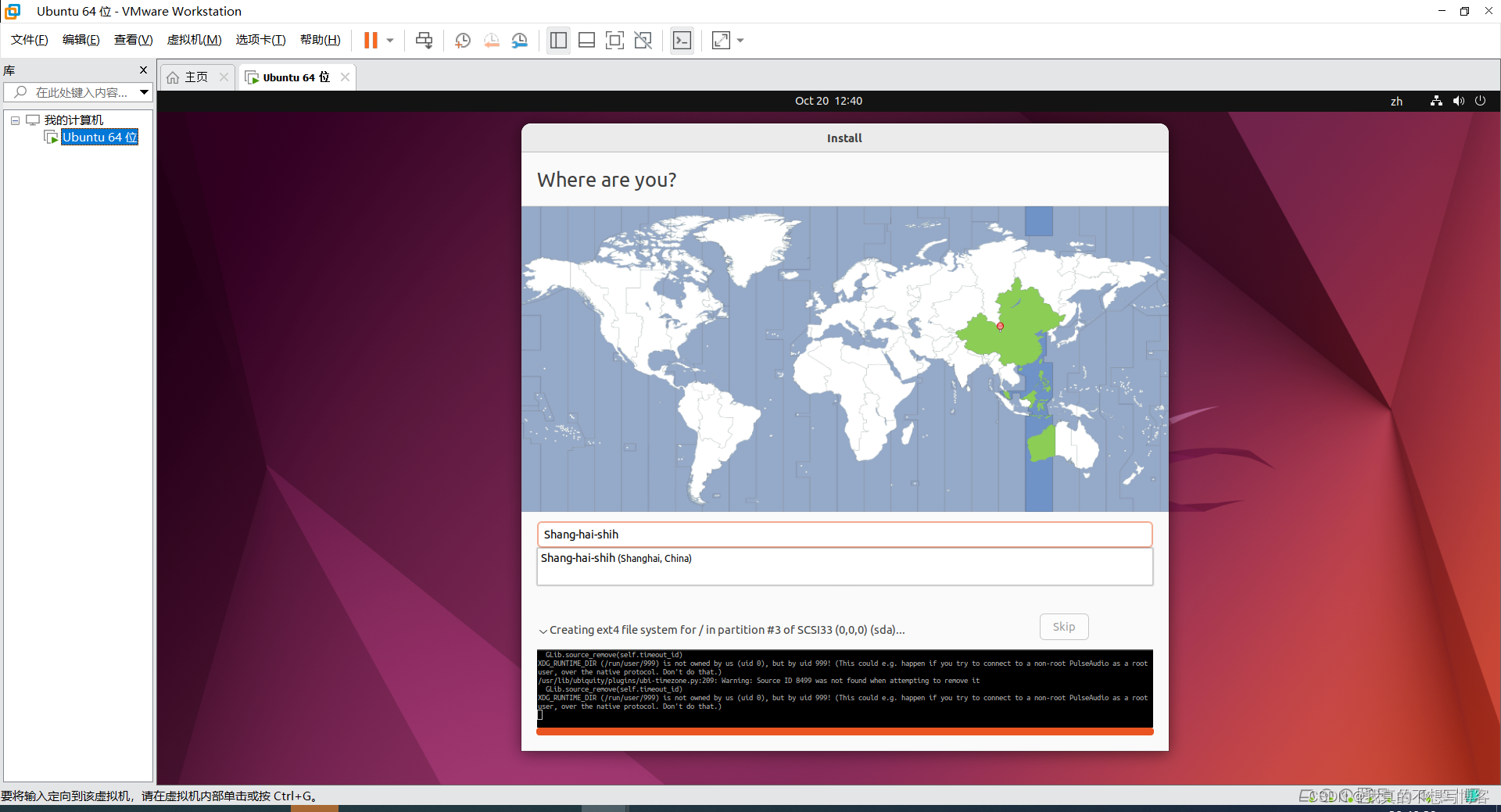Close the Ubuntu 64 位 tab
Screen dimensions: 1501x812
[x=345, y=77]
